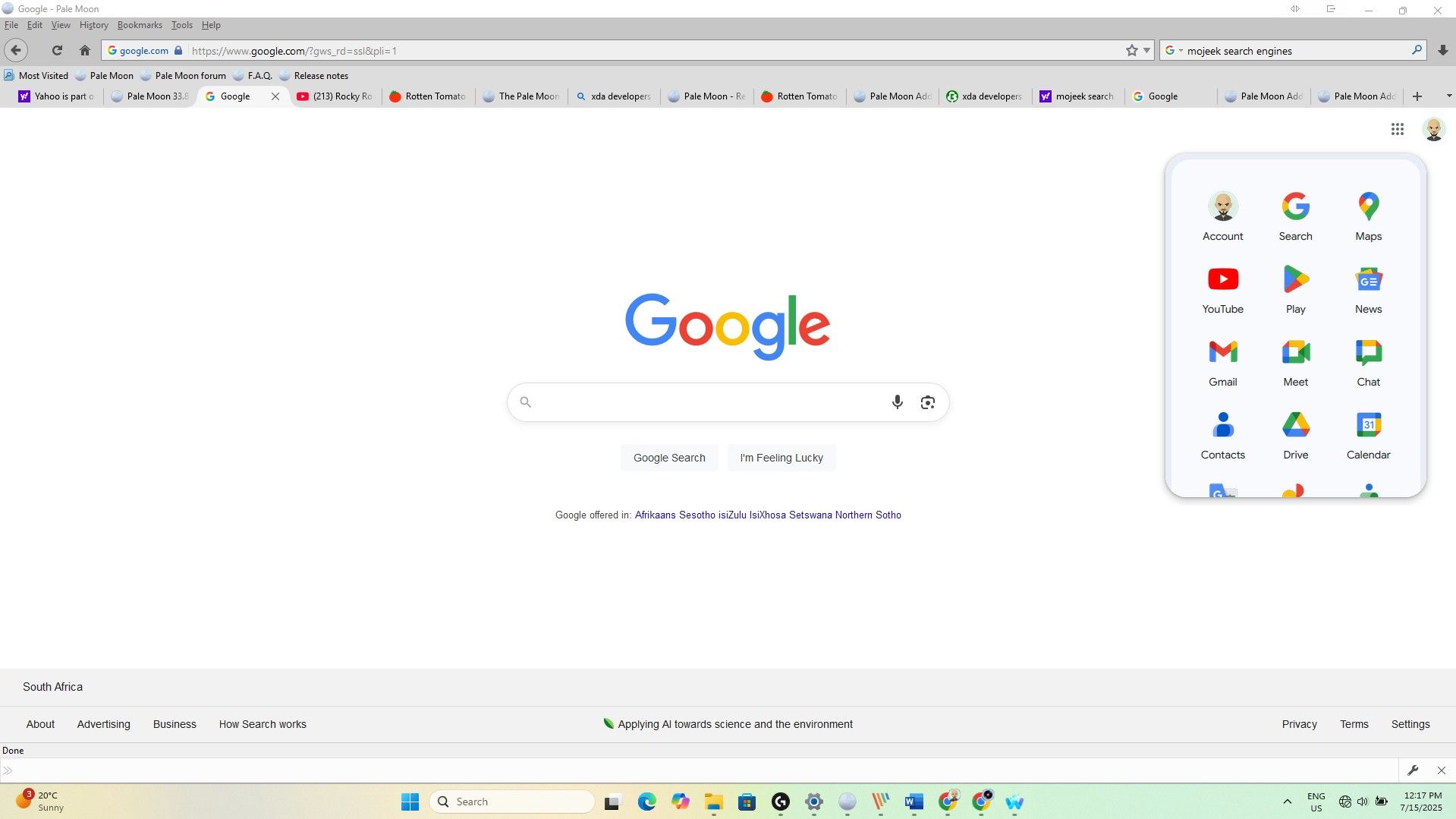This screenshot has width=1456, height=819.
Task: Open the Bookmarks menu
Action: (140, 25)
